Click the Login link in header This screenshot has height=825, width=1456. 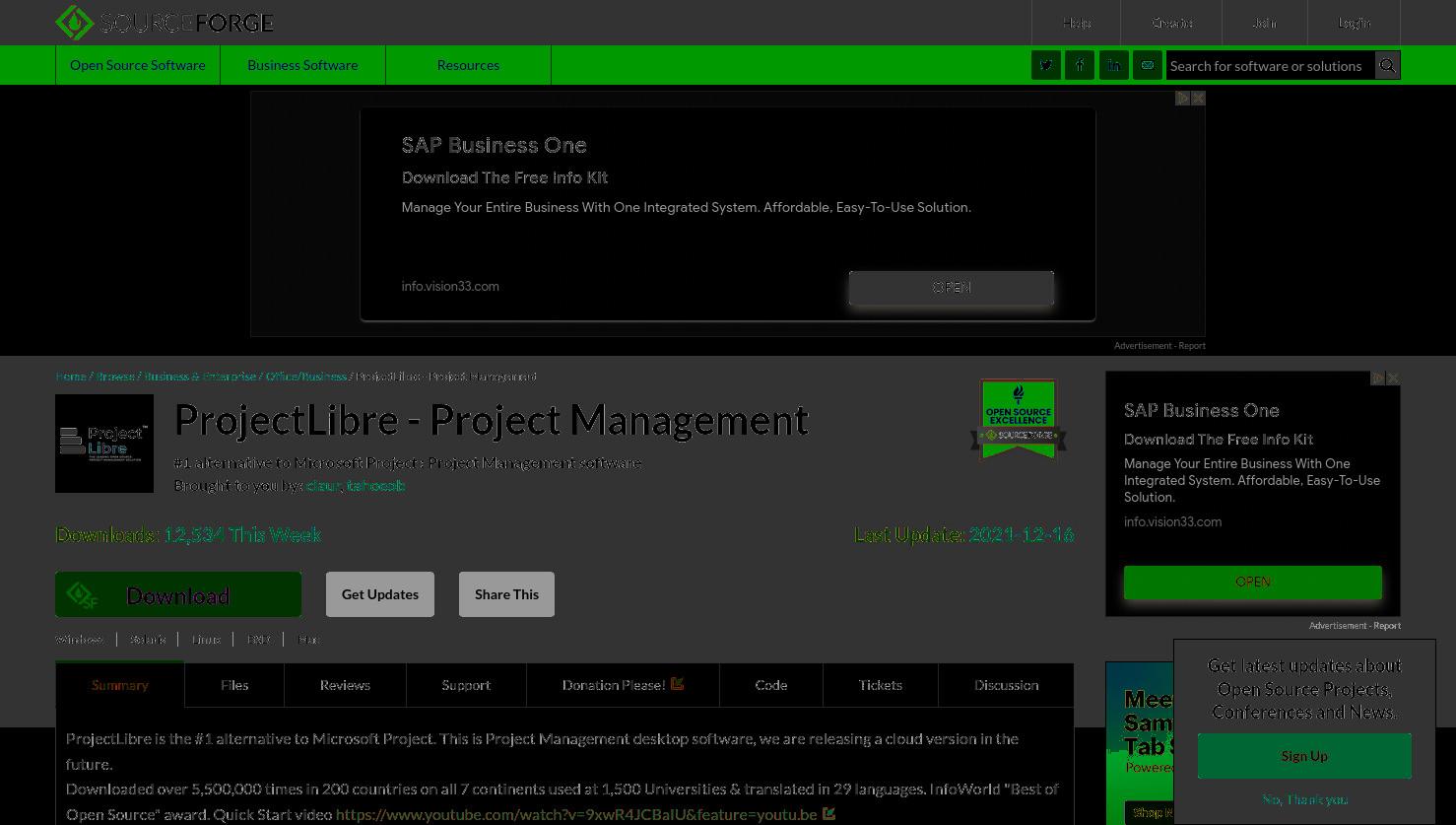point(1354,23)
